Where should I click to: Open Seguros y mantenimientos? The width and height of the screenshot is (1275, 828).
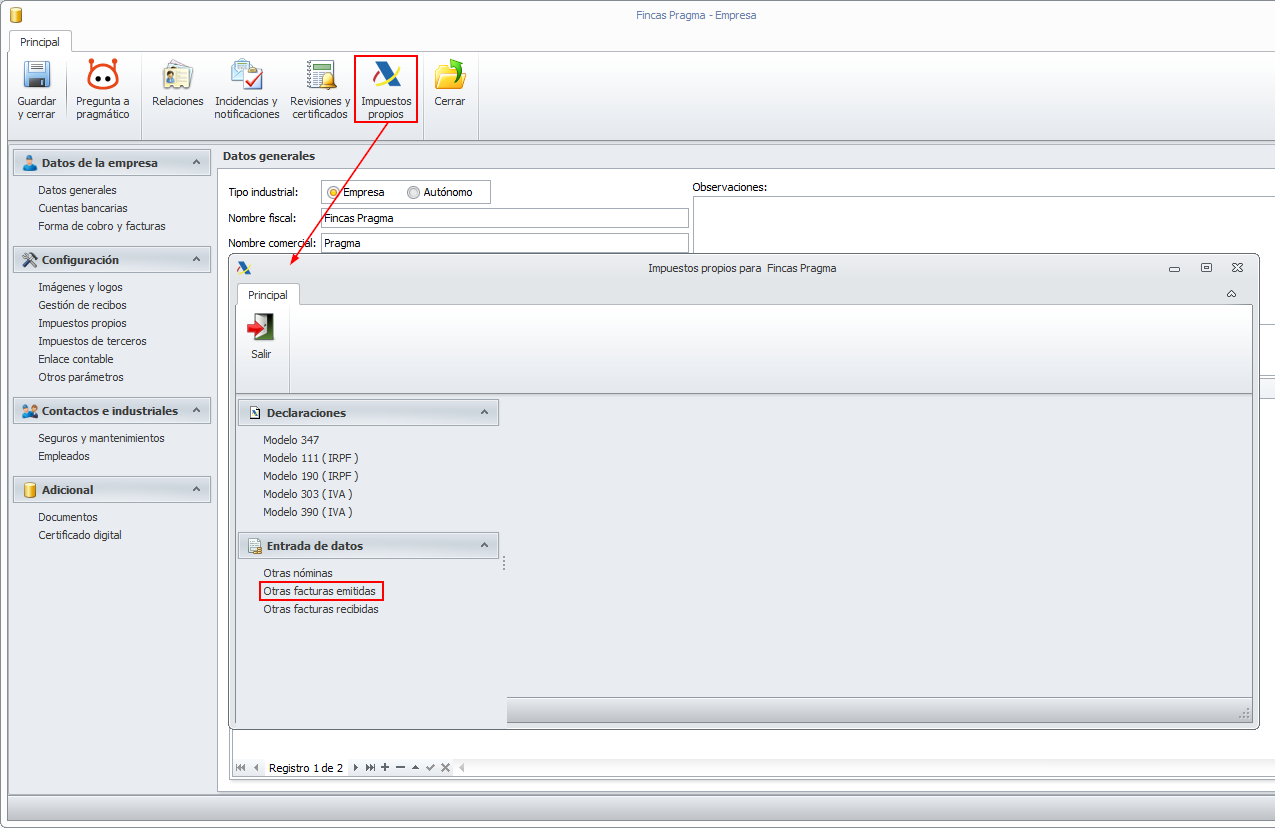click(101, 438)
